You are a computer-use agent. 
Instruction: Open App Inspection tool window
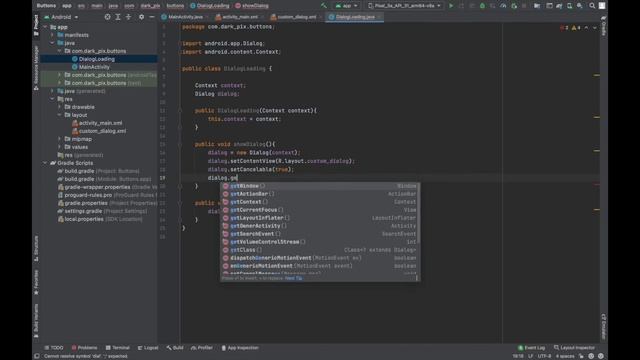[240, 348]
